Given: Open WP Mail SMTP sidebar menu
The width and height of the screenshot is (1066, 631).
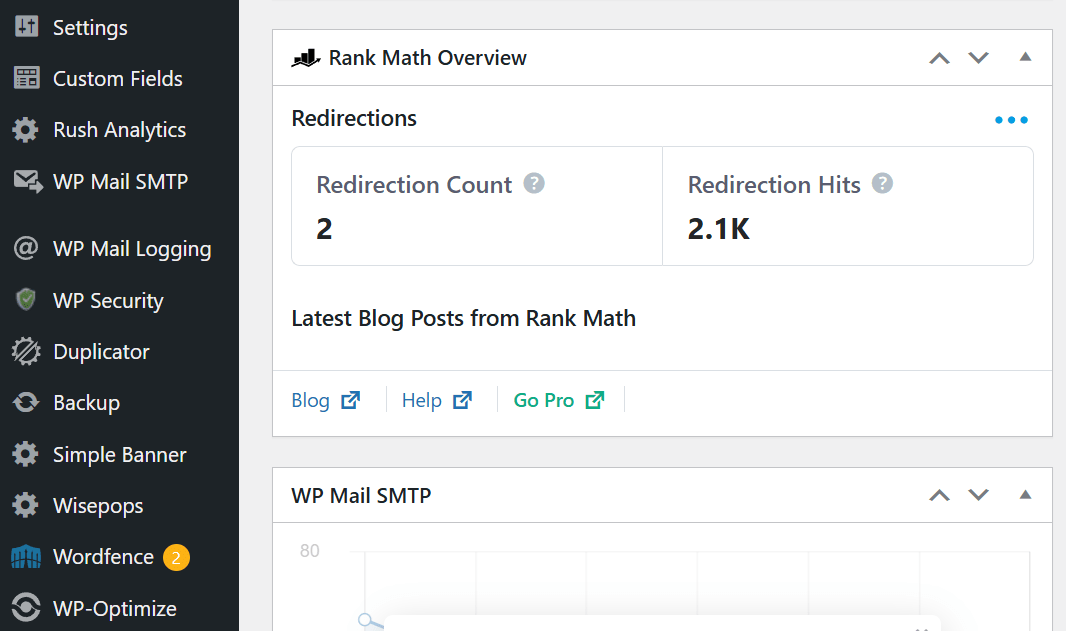Looking at the screenshot, I should [x=119, y=182].
